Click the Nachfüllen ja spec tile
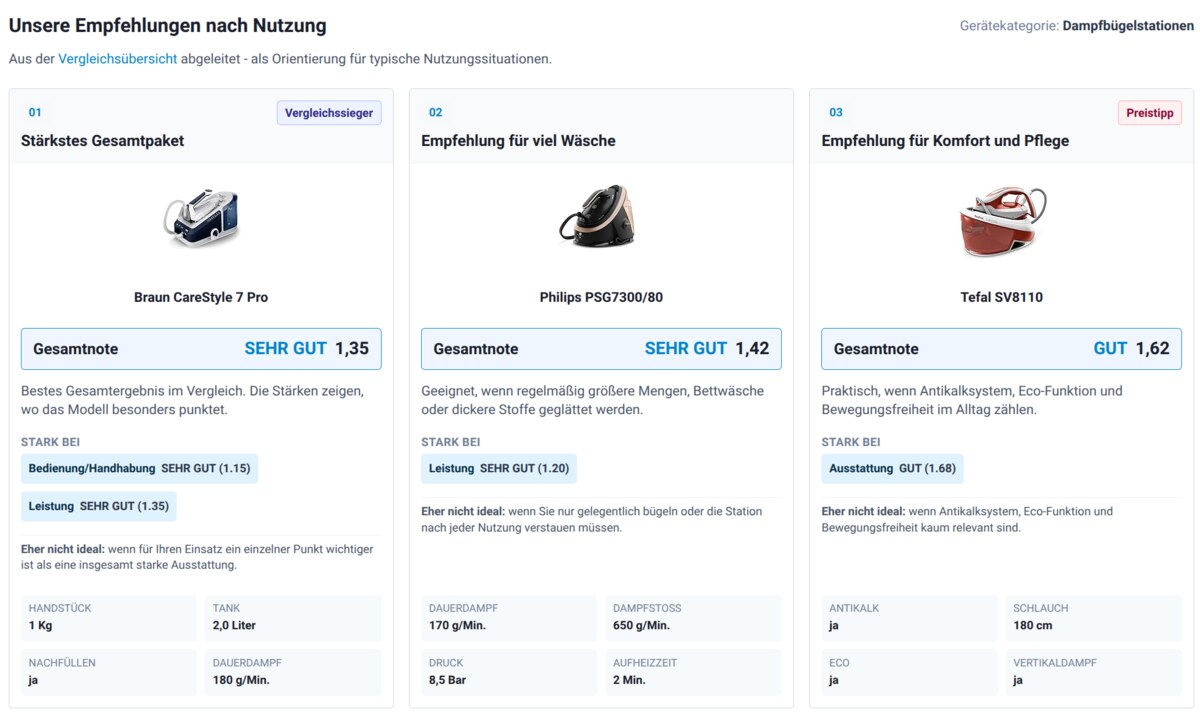This screenshot has width=1200, height=713. coord(109,672)
